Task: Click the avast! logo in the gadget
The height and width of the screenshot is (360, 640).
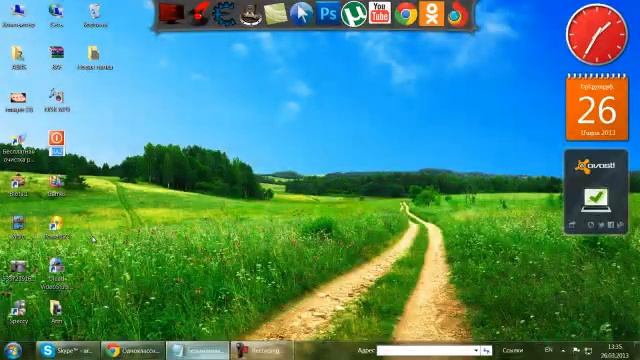Action: pos(596,166)
